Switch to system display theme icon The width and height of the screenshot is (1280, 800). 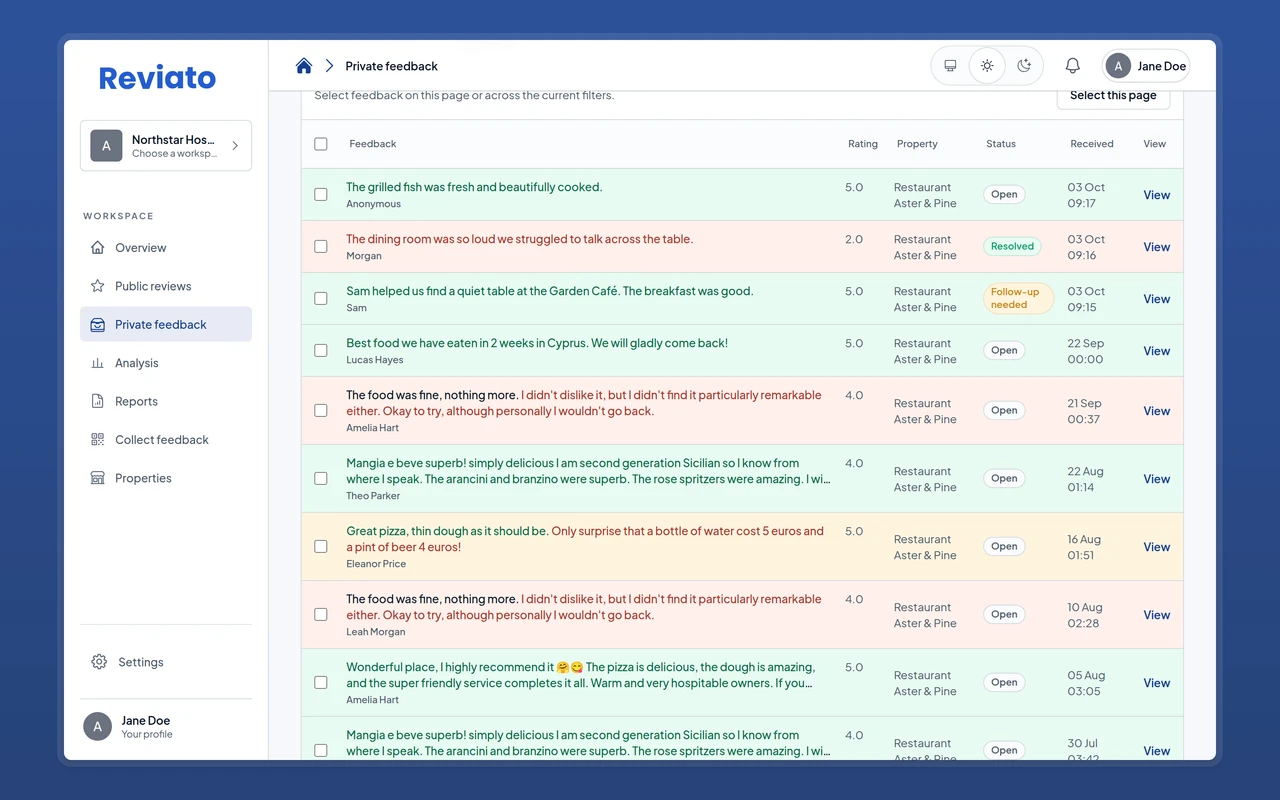(950, 66)
